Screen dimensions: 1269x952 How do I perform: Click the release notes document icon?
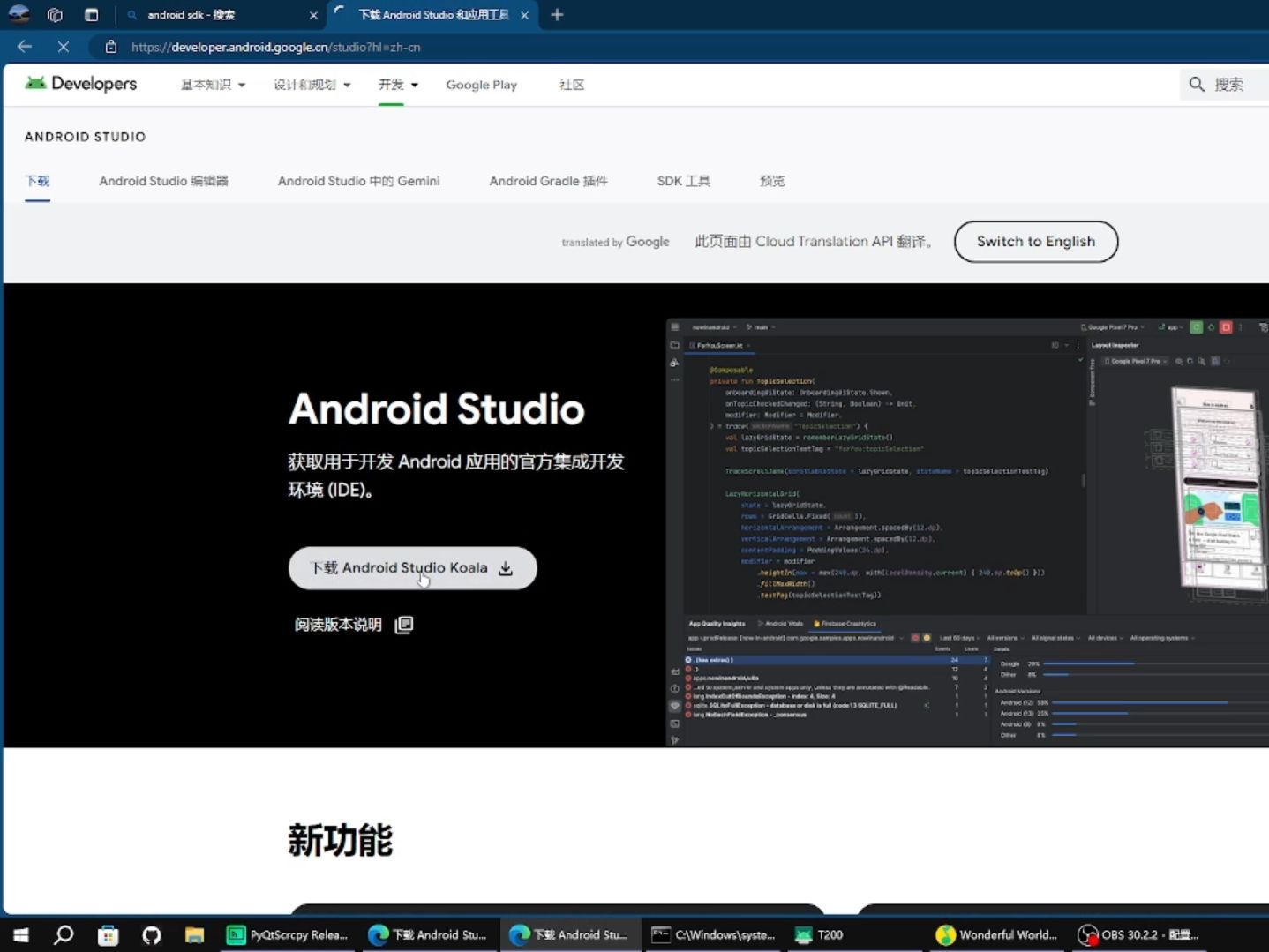coord(404,625)
